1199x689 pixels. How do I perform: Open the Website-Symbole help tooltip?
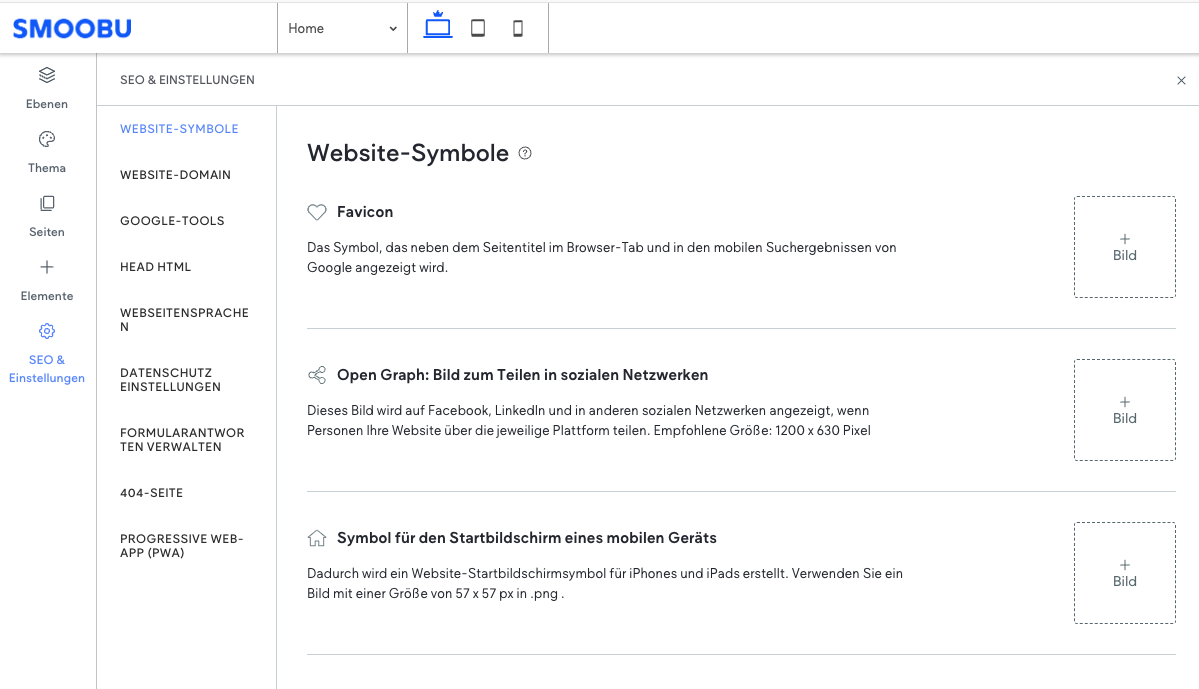[x=525, y=153]
